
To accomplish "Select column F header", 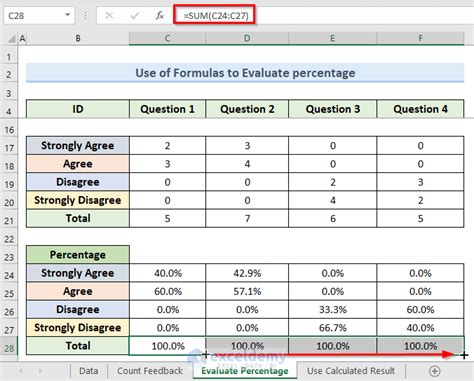I will click(420, 38).
